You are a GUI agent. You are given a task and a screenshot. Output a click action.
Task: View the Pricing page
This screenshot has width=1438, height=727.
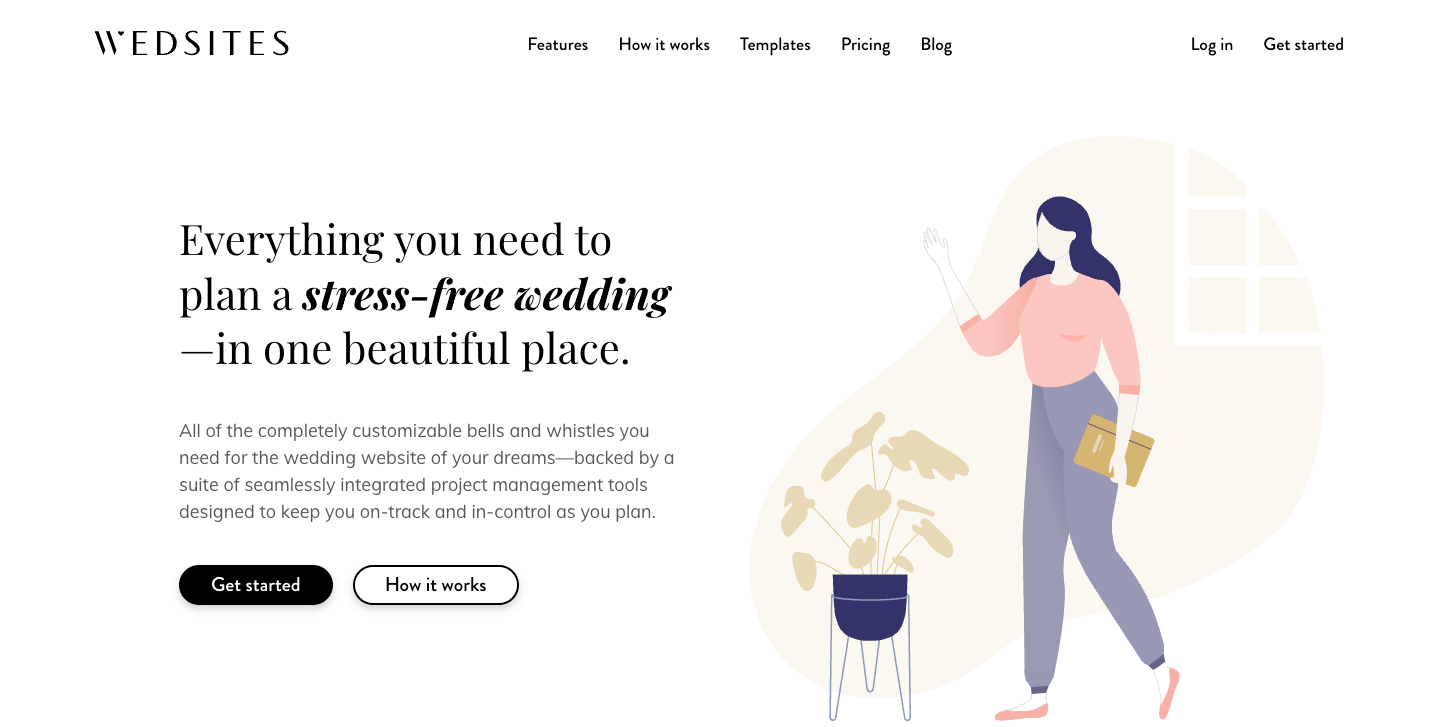click(x=865, y=44)
